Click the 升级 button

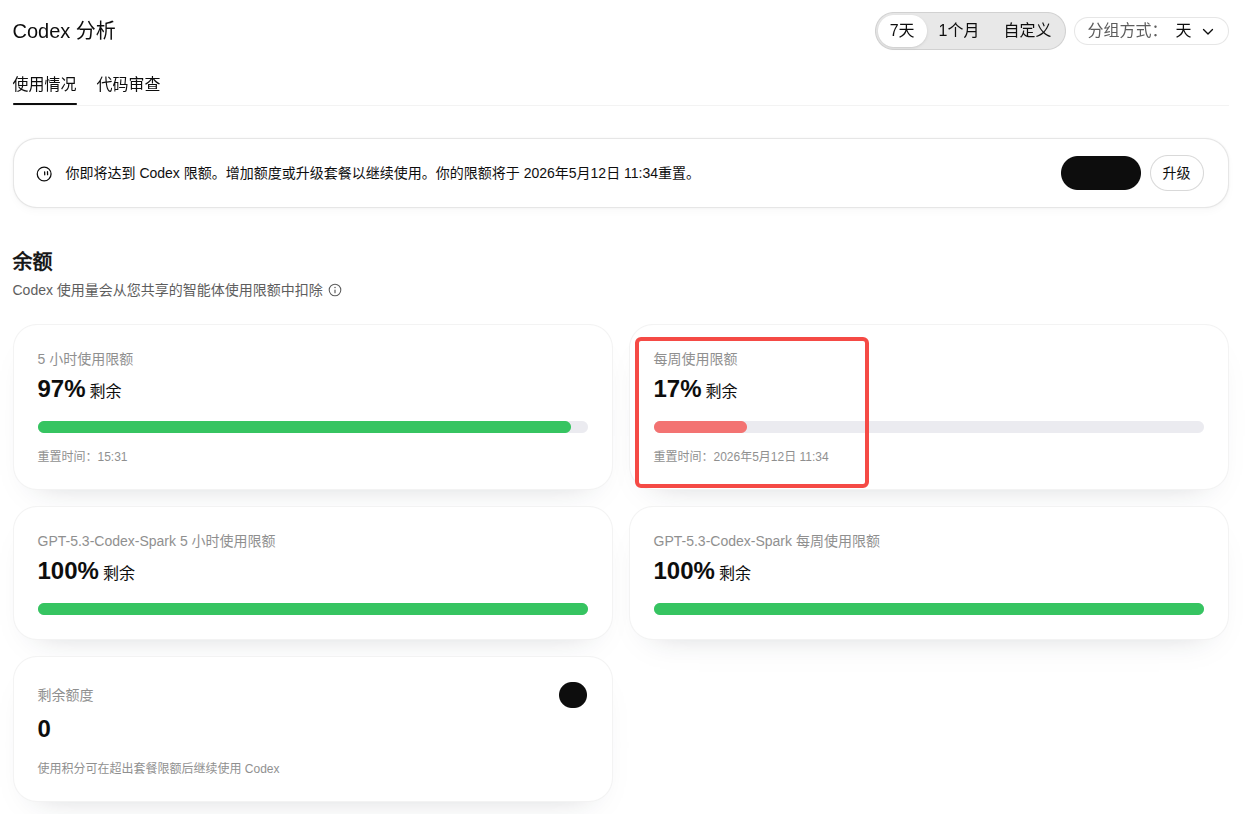coord(1176,173)
